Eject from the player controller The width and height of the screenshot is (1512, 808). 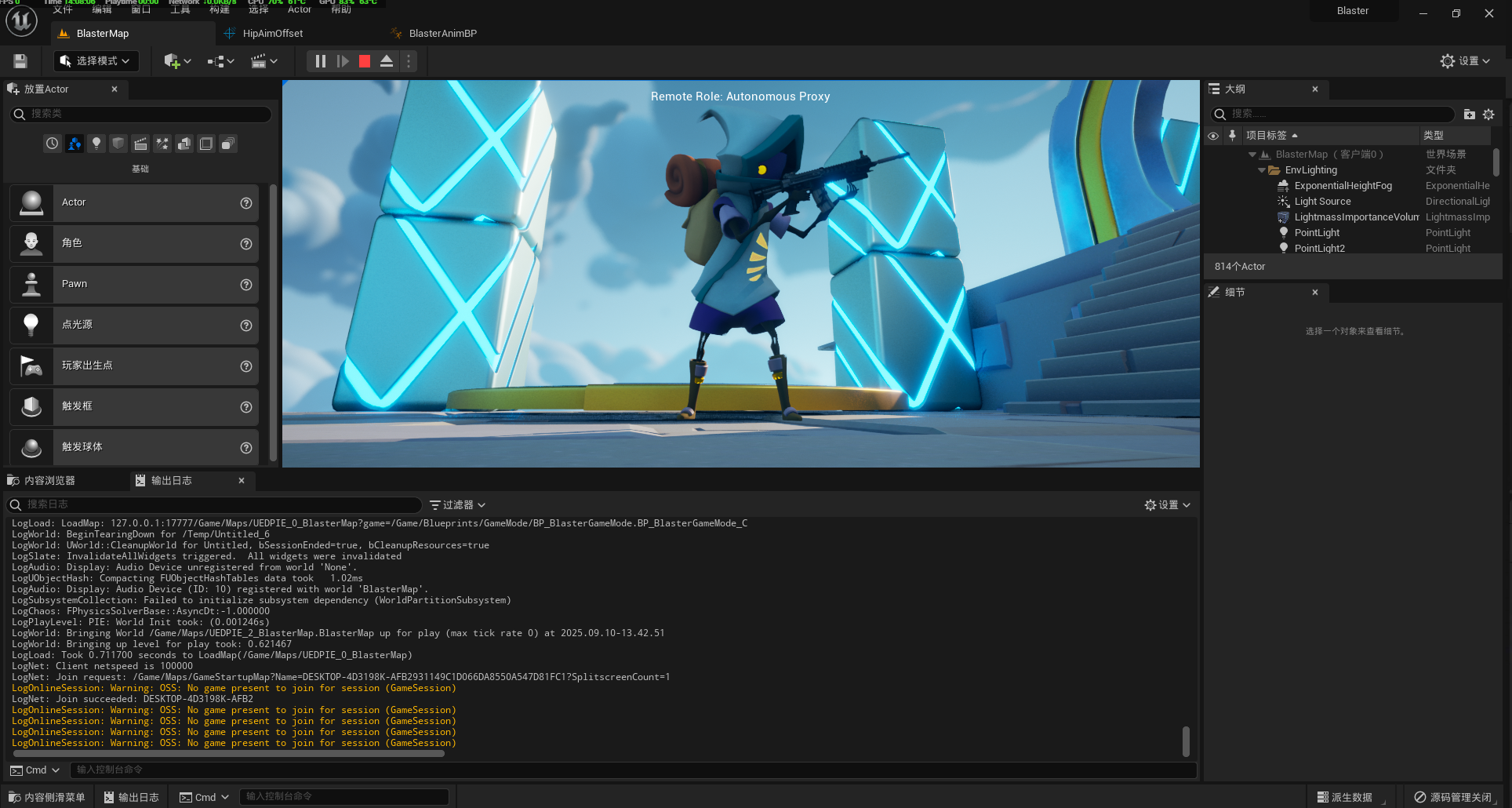(x=387, y=61)
